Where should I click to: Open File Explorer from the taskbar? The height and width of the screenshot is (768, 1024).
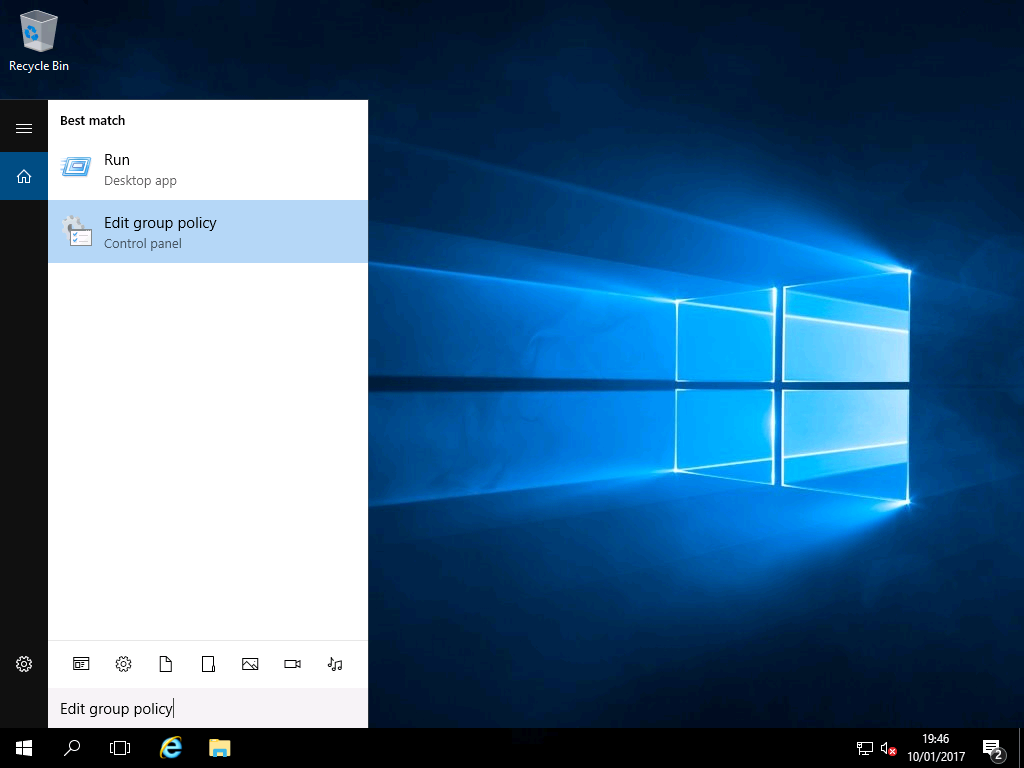(219, 748)
